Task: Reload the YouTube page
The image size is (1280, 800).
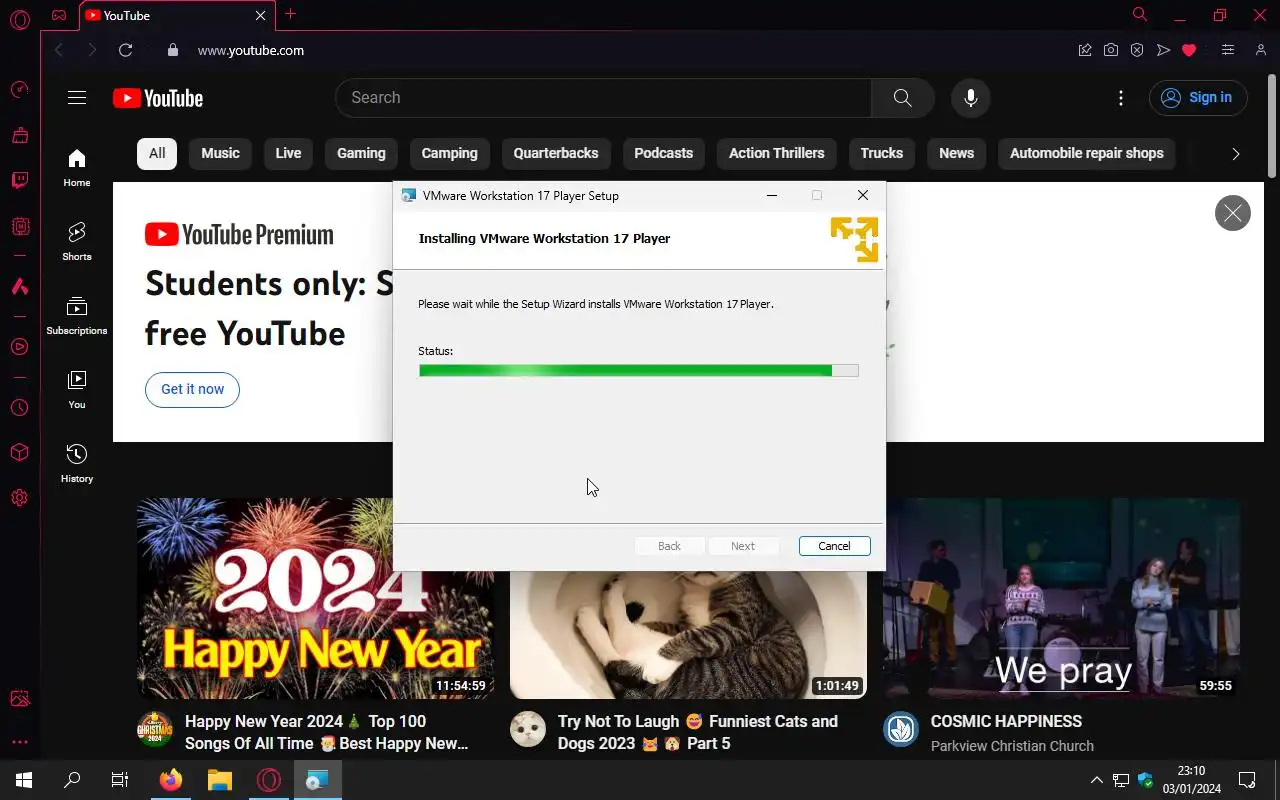Action: click(125, 50)
